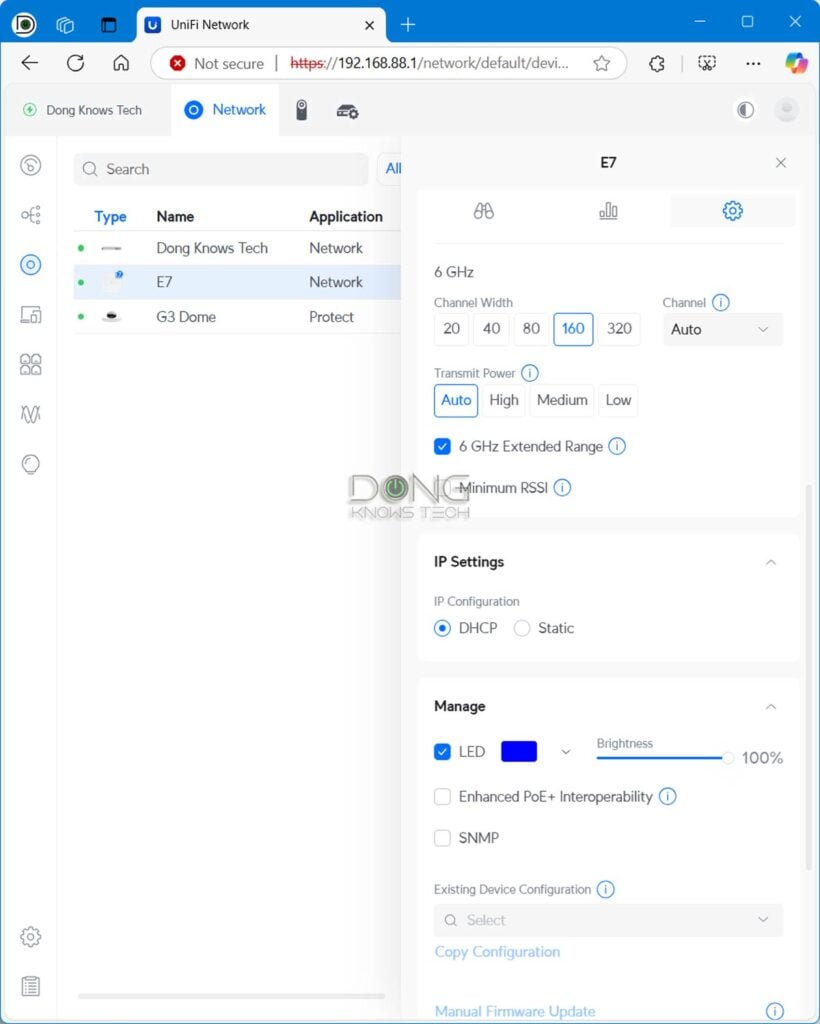Click the Protect camera app icon

point(301,110)
